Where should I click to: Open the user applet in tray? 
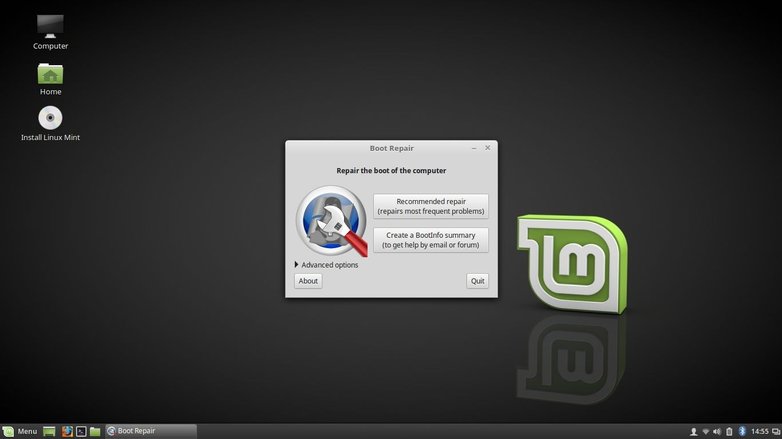pyautogui.click(x=693, y=432)
